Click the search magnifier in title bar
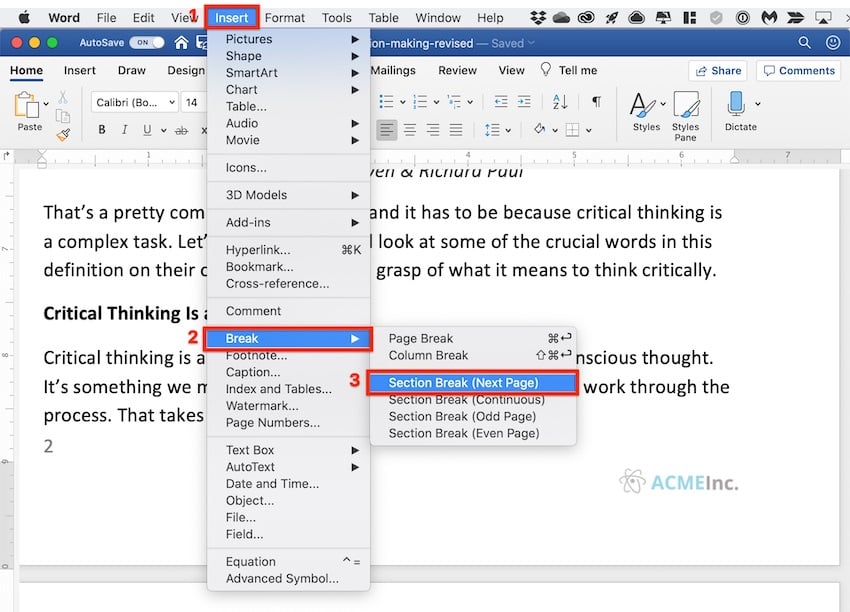Viewport: 850px width, 612px height. pyautogui.click(x=804, y=42)
